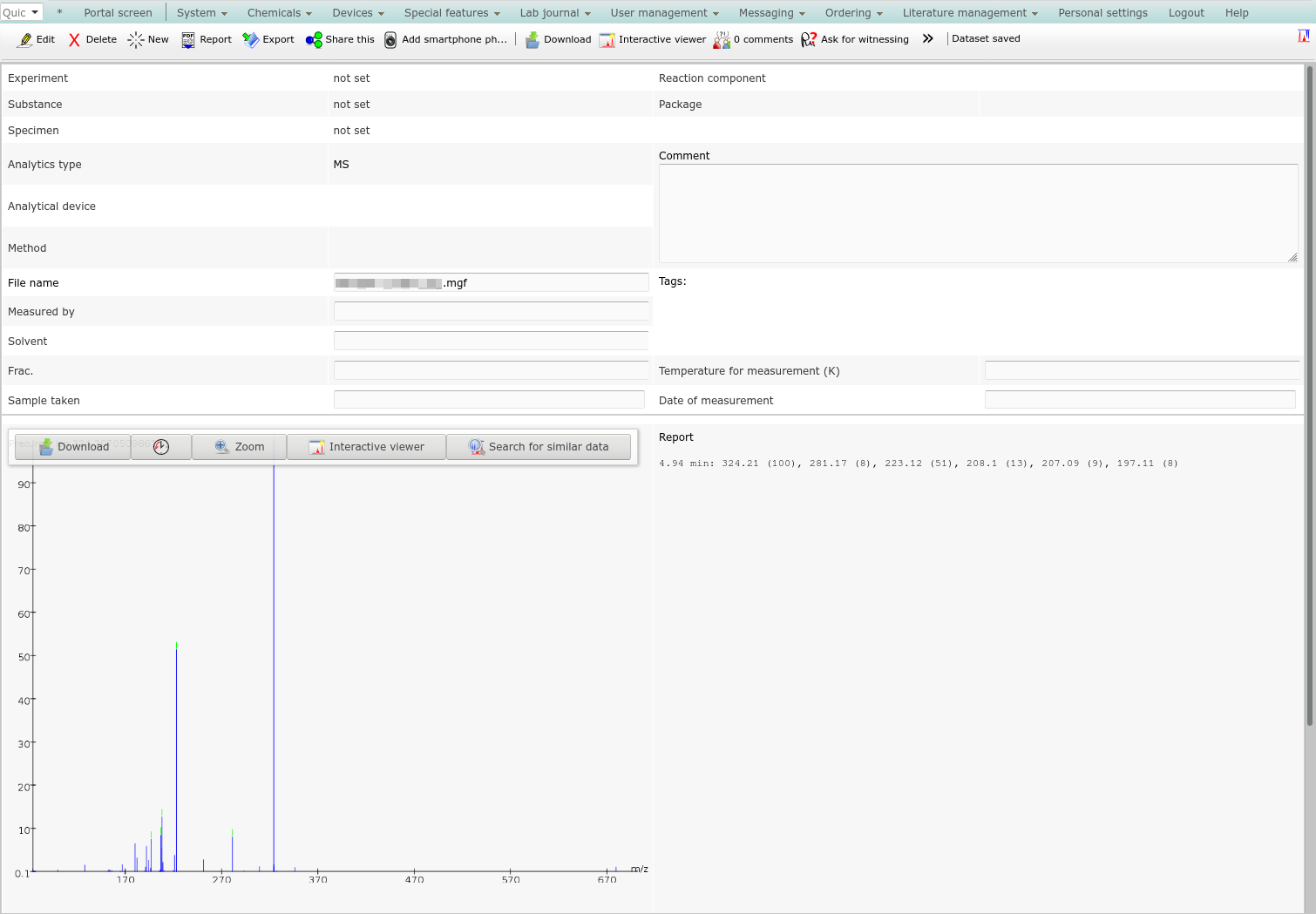Expand the toolbar overflow double-chevron
The image size is (1316, 914).
point(928,39)
